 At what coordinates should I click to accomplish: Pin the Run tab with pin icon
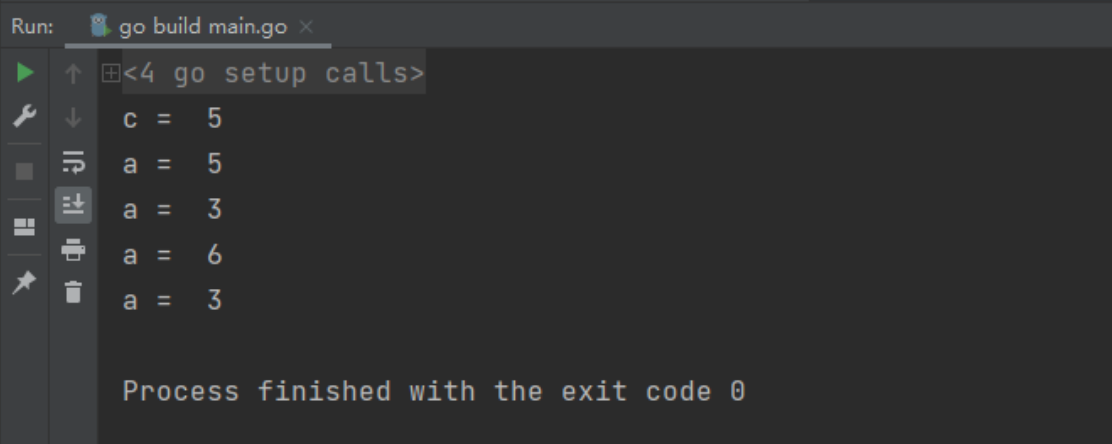pyautogui.click(x=25, y=282)
